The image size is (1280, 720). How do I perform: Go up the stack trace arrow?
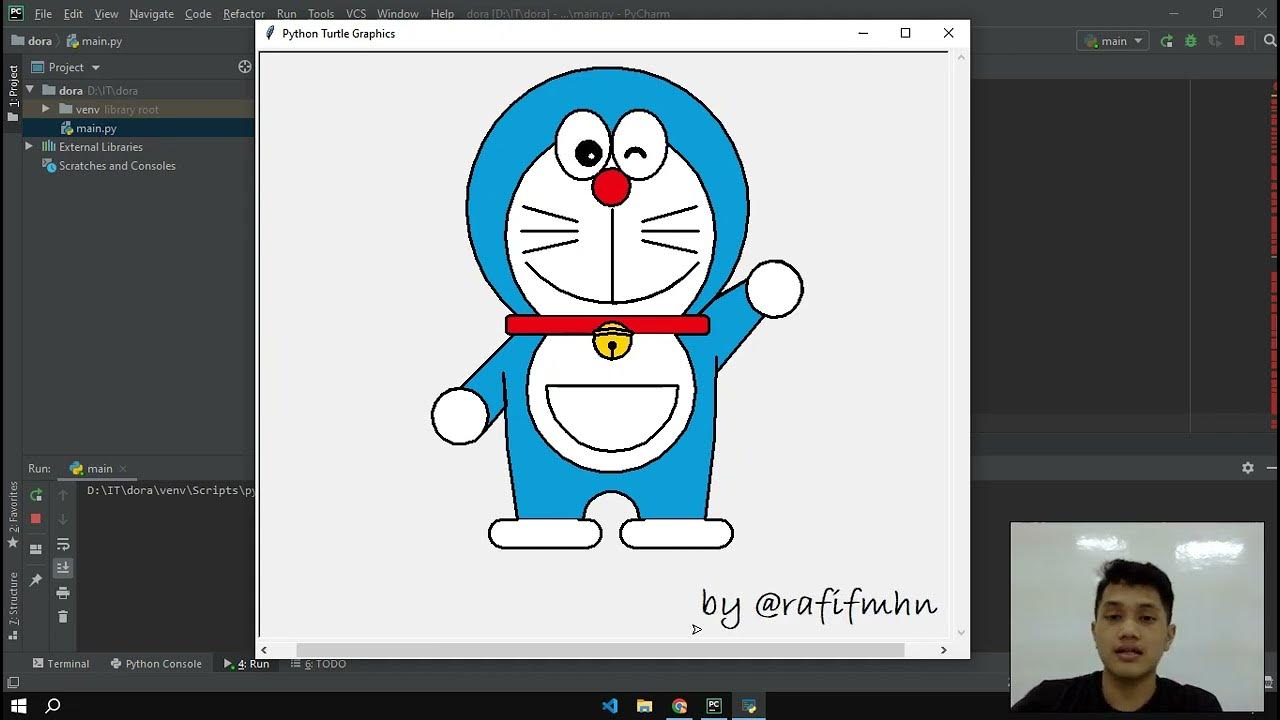[63, 495]
